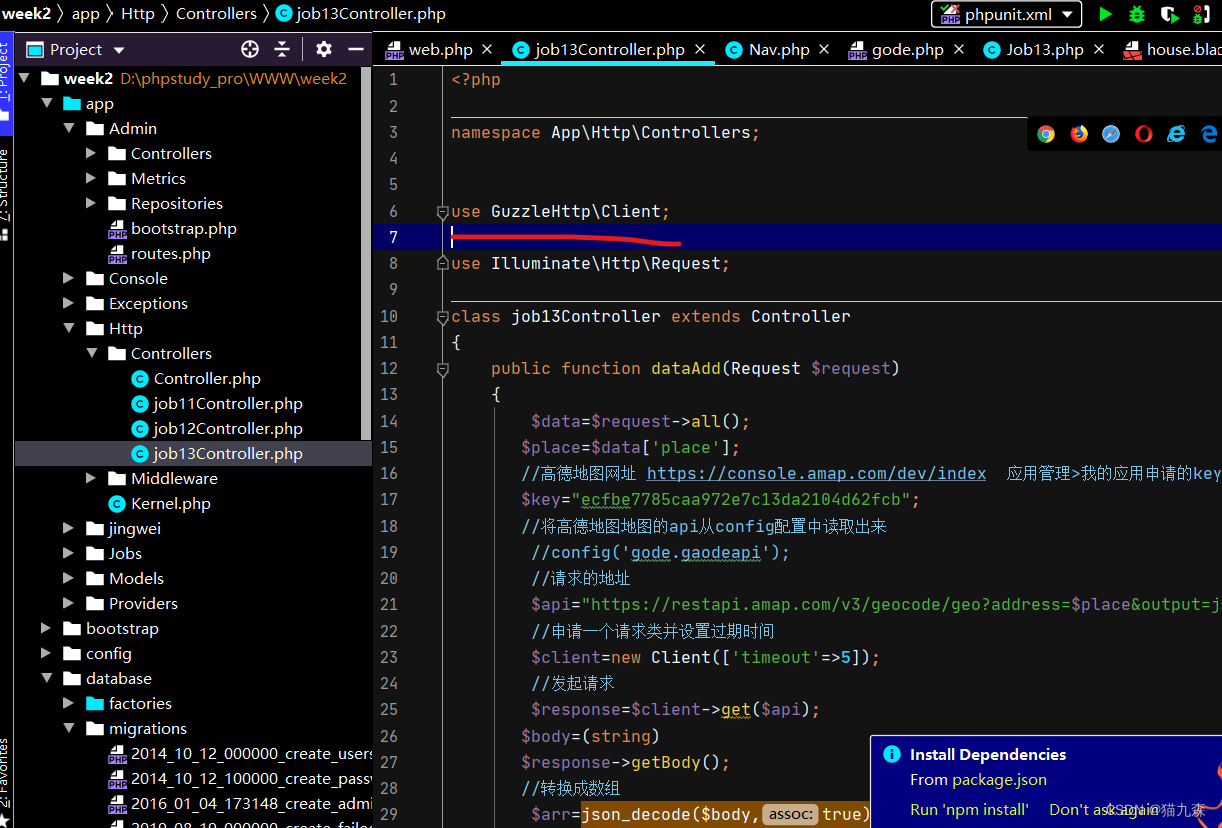Close the gode.php editor tab
This screenshot has width=1222, height=828.
point(958,47)
